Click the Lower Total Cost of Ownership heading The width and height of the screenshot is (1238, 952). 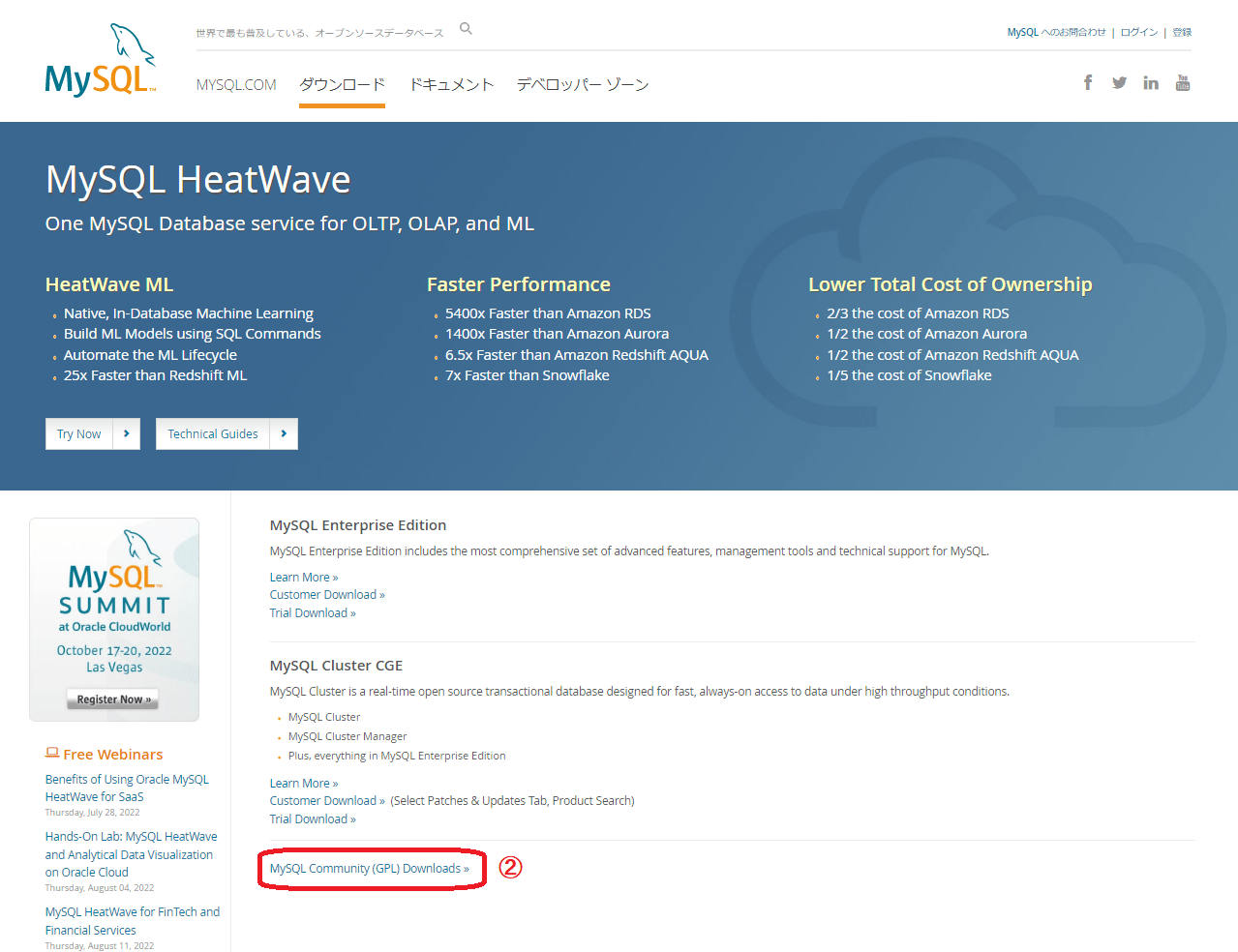[951, 284]
